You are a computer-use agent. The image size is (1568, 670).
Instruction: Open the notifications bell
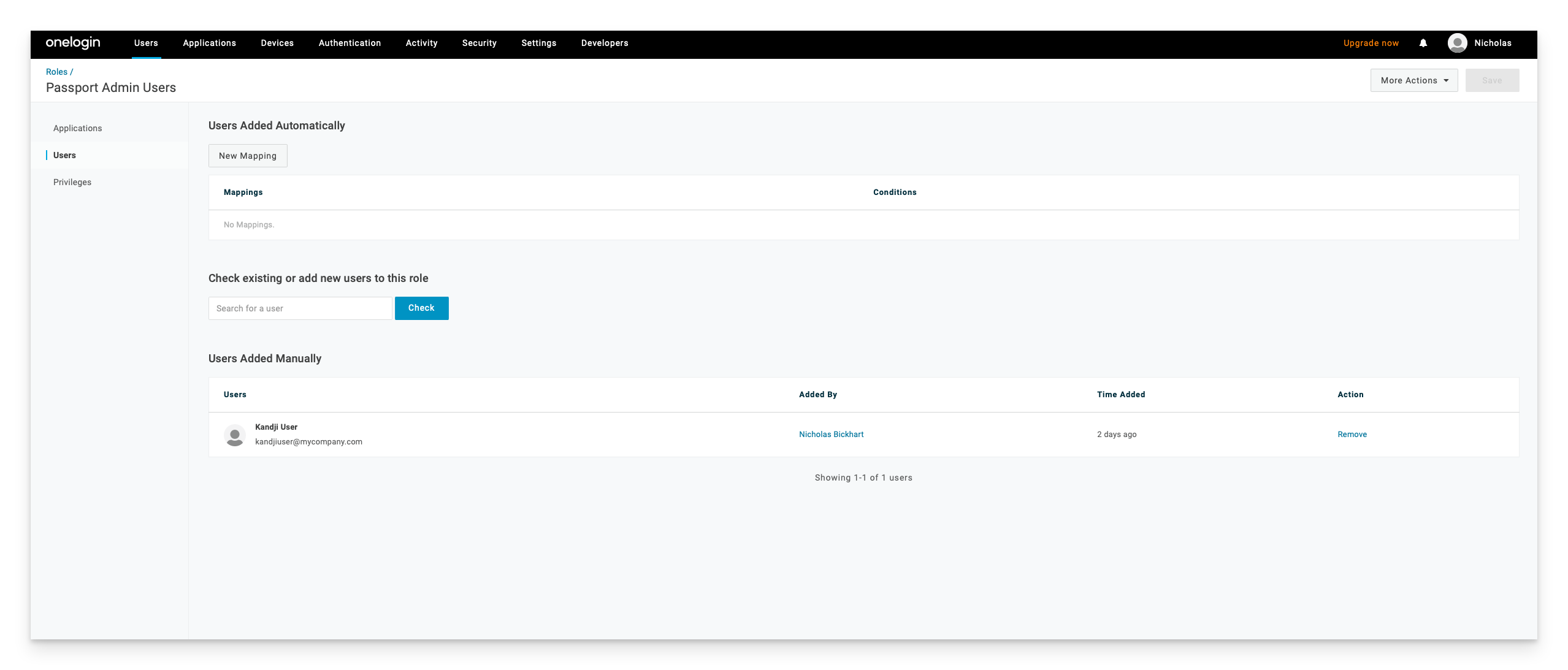(1423, 43)
